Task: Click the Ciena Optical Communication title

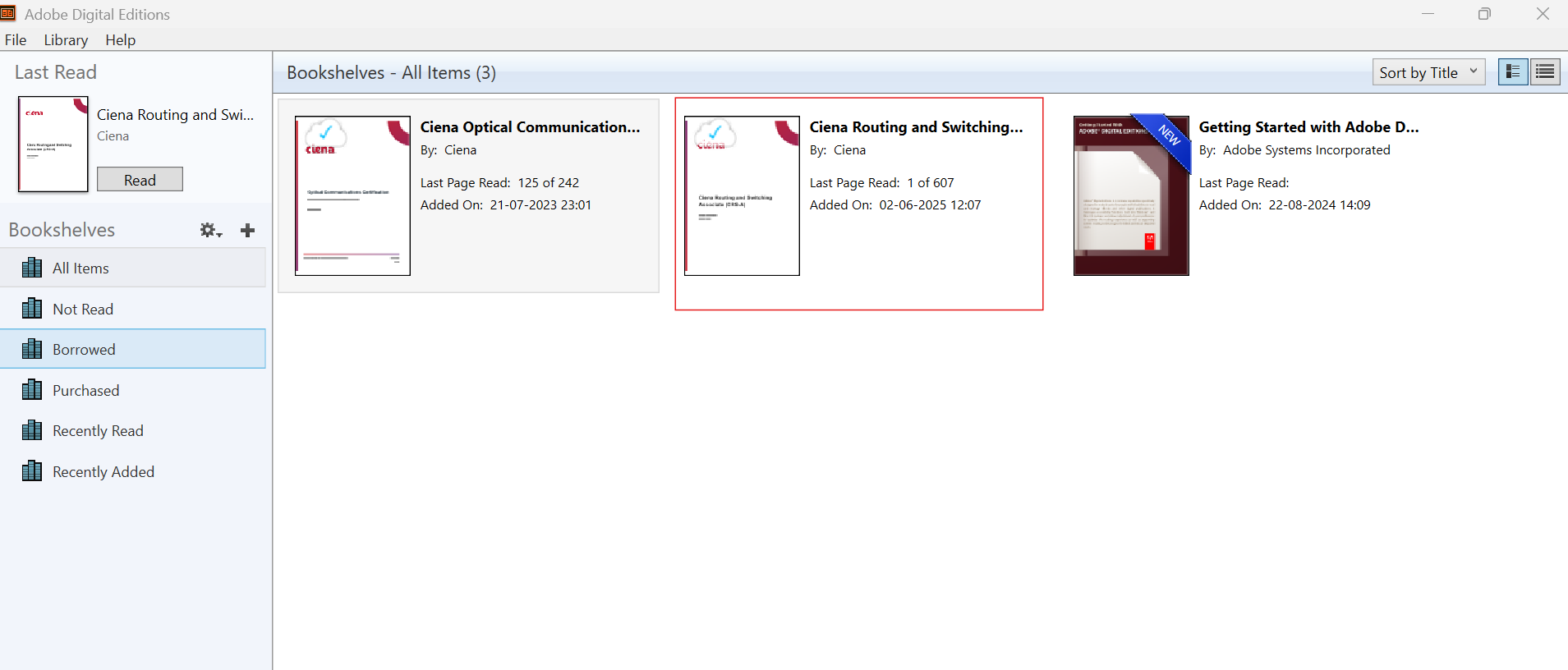Action: click(530, 127)
